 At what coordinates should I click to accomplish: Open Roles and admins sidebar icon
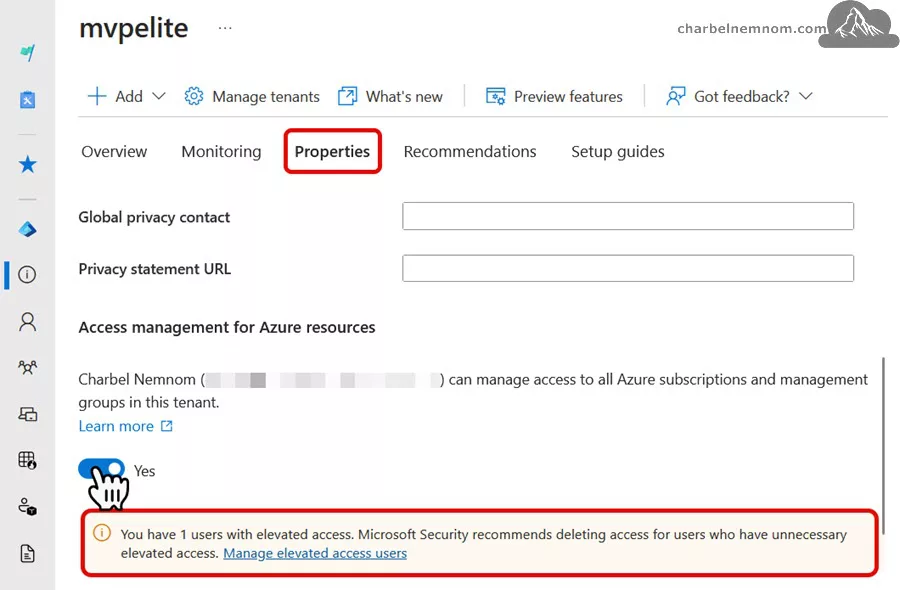pos(27,506)
